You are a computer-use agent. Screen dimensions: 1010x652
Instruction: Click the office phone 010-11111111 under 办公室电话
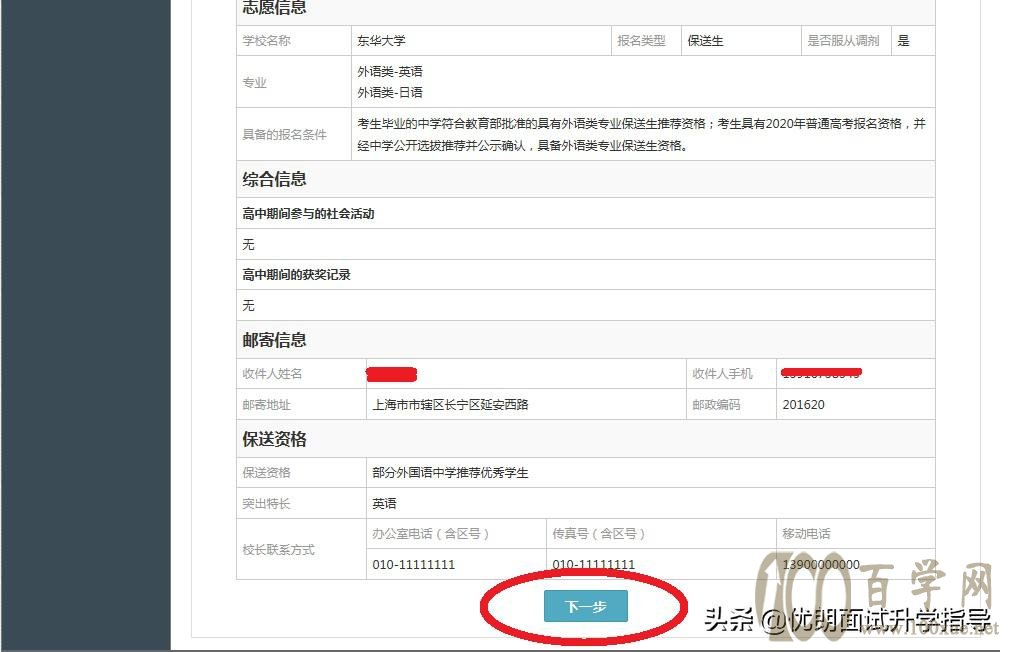pos(414,564)
